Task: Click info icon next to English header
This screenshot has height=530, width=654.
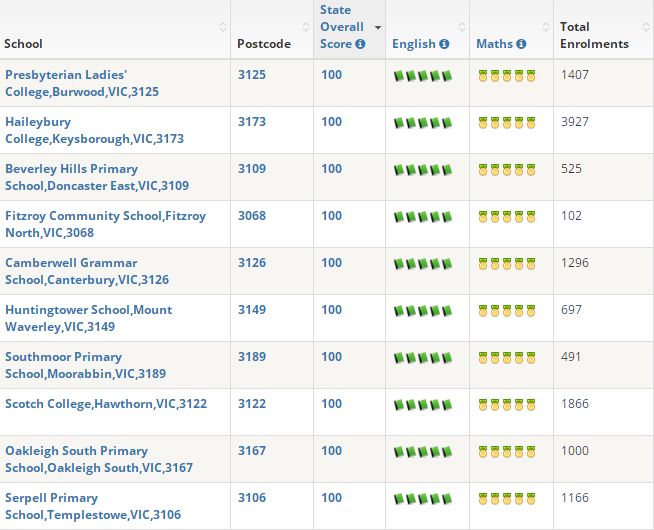Action: click(x=445, y=44)
